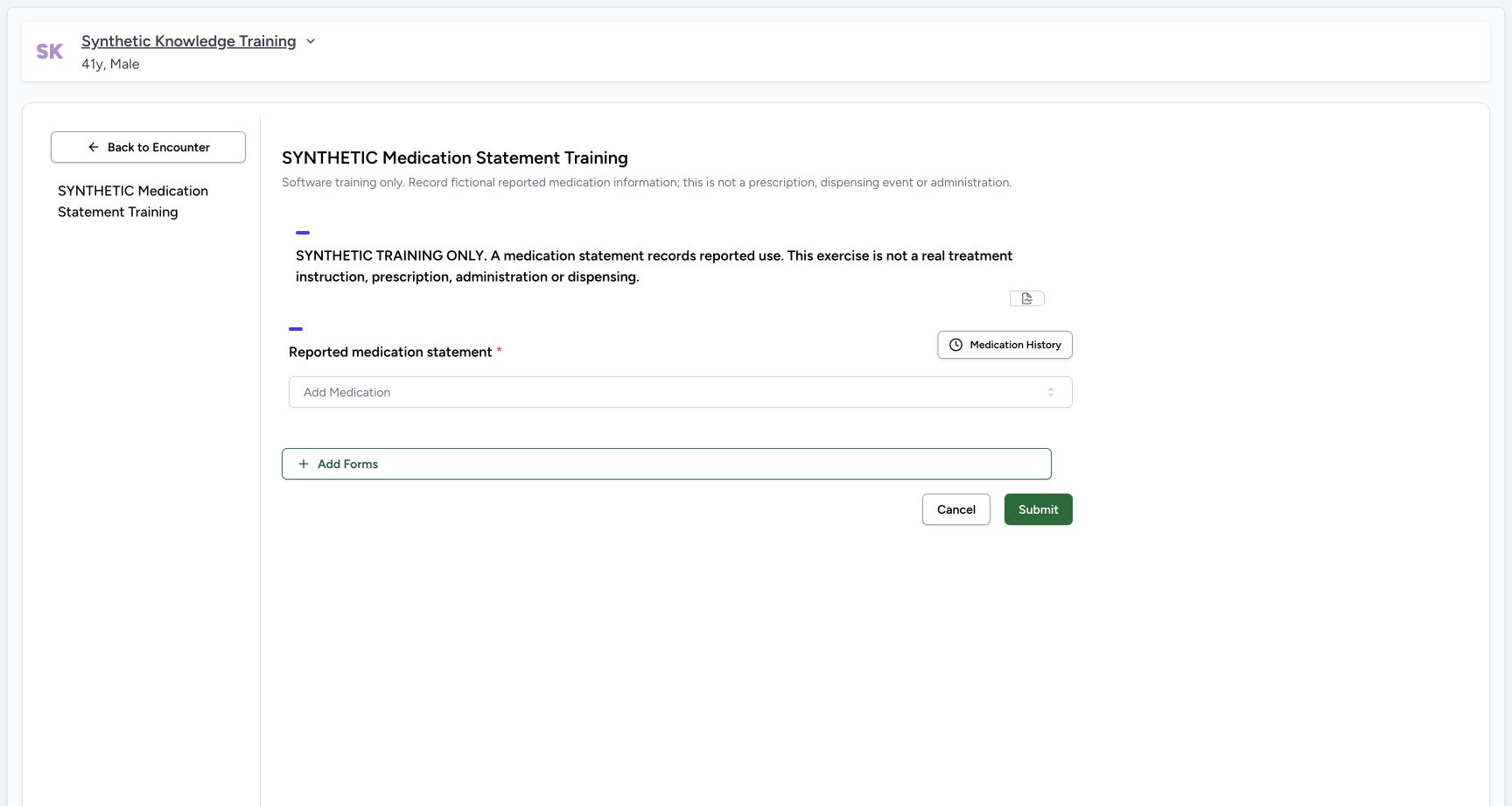Submit the medication statement form
The image size is (1512, 806).
tap(1038, 509)
